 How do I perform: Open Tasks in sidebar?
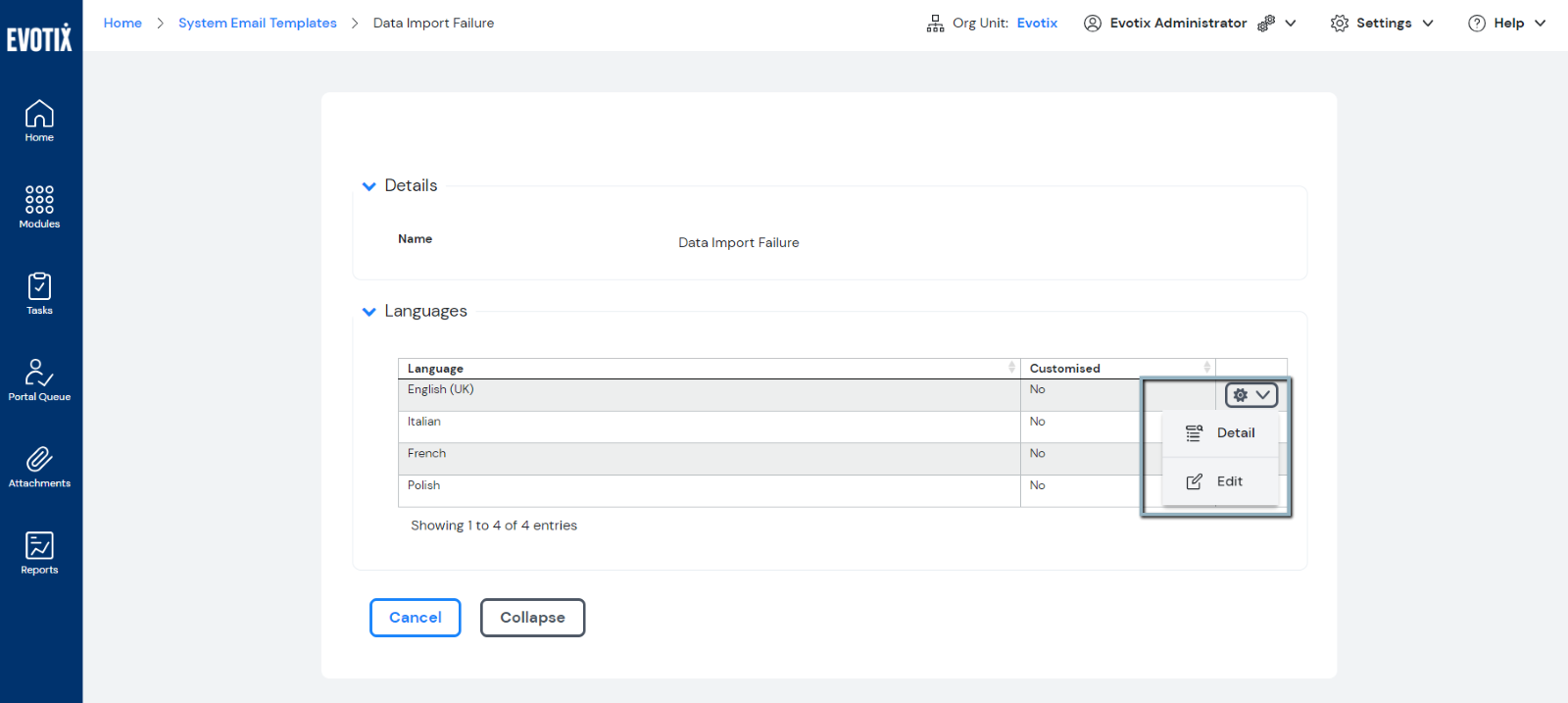click(x=39, y=293)
